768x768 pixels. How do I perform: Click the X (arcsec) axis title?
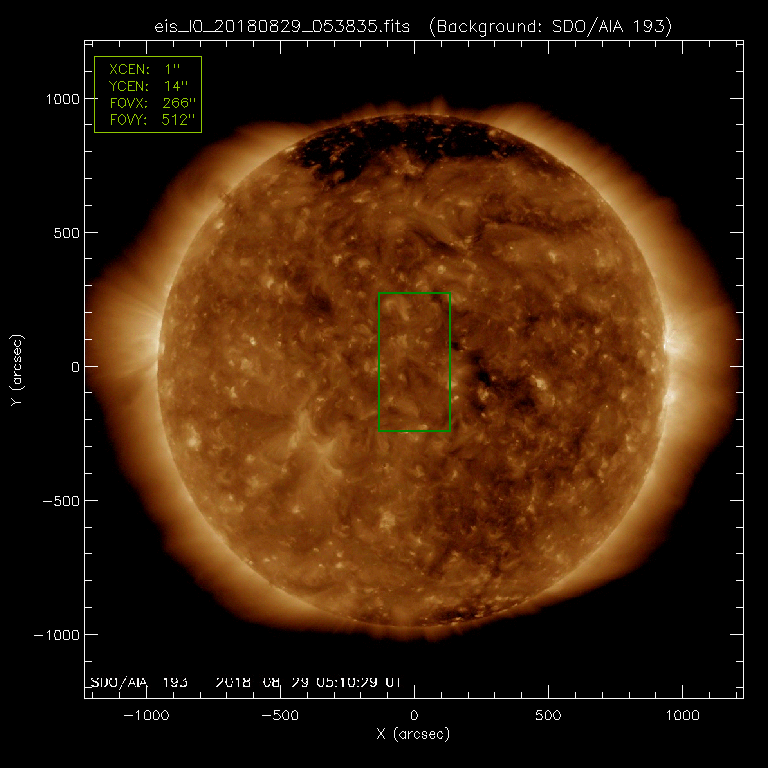pyautogui.click(x=414, y=734)
